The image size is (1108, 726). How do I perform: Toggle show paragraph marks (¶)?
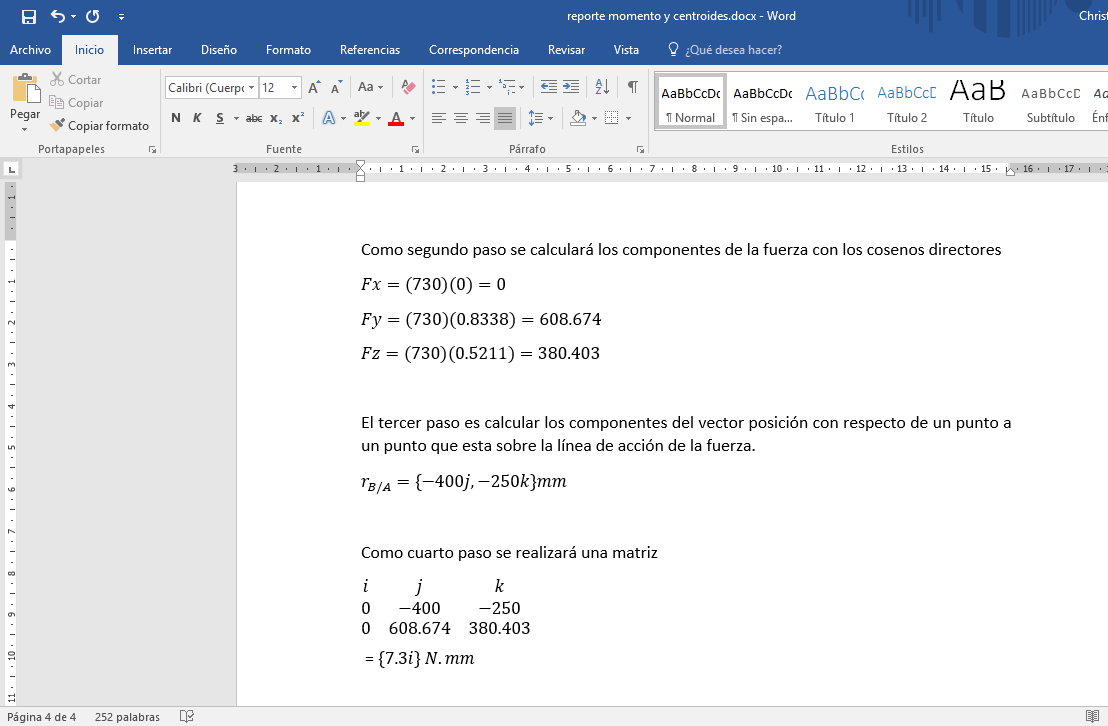point(632,87)
